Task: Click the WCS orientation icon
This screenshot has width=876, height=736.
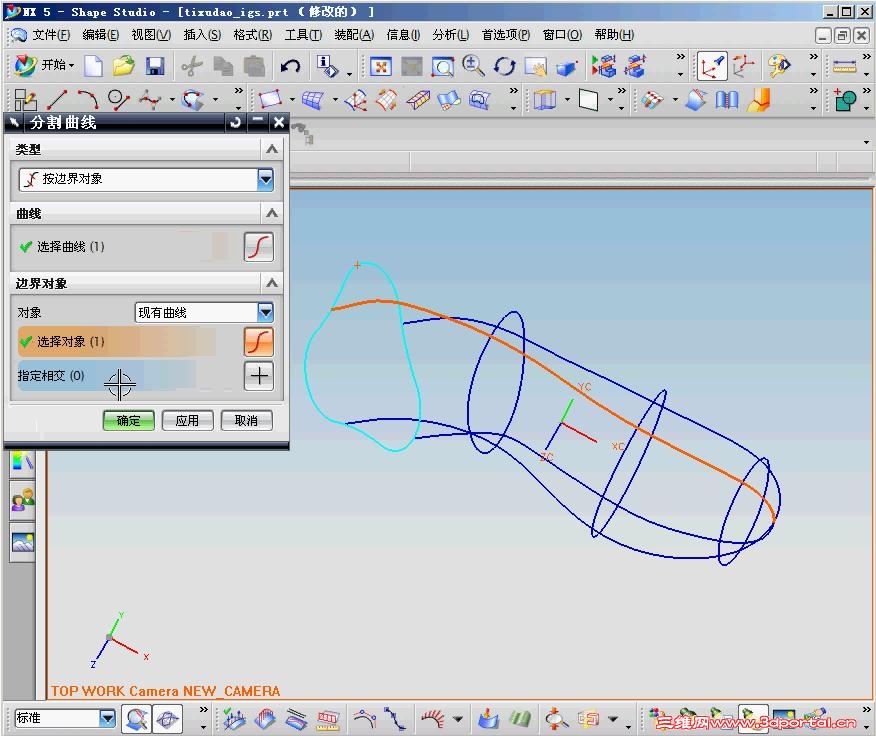Action: (712, 67)
